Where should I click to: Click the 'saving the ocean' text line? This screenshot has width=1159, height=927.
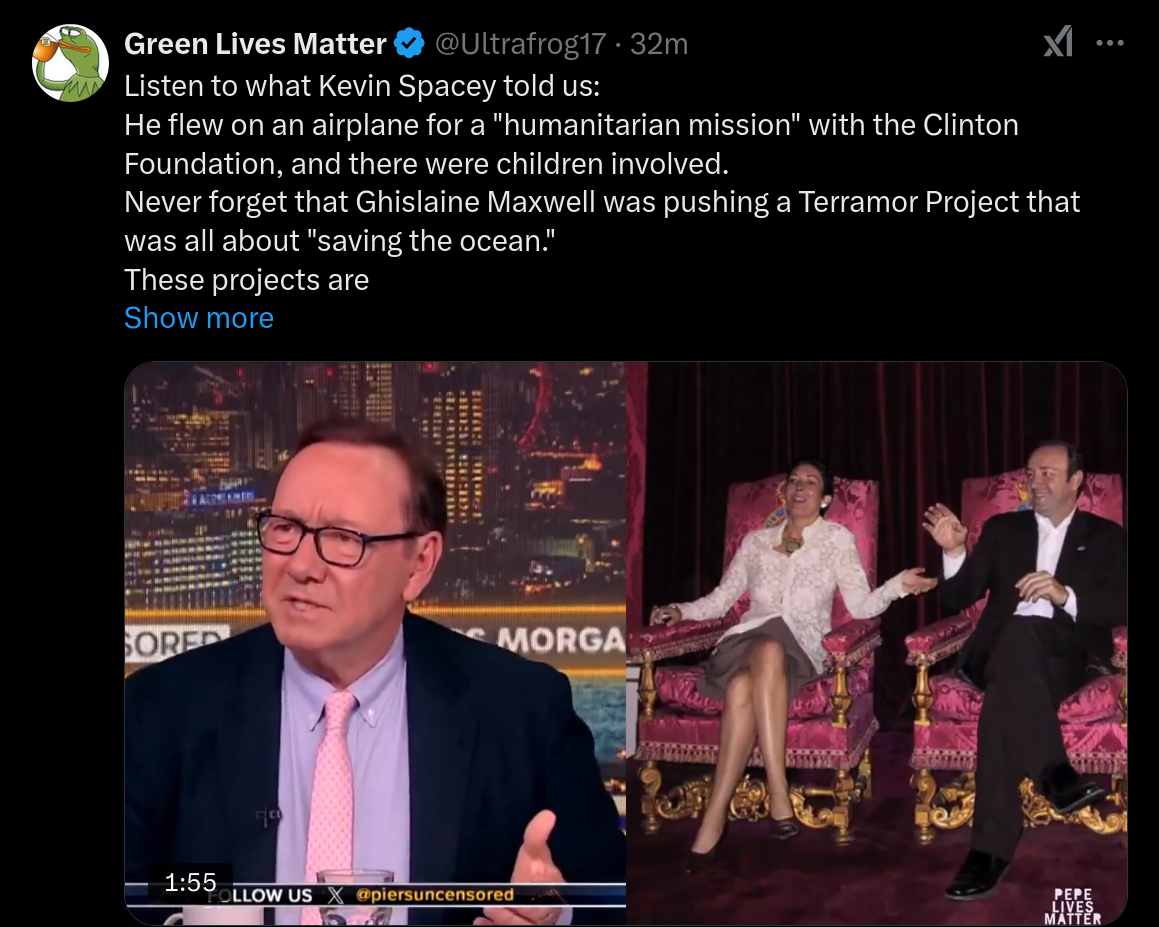339,240
